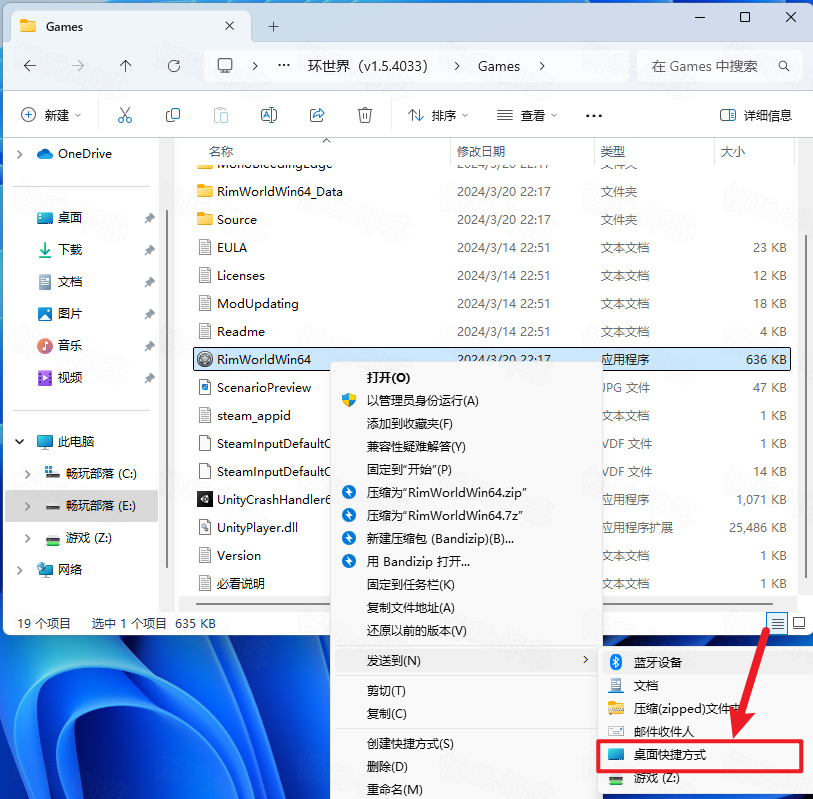Screen dimensions: 813x799
Task: Open the toolbar more options ellipsis
Action: pos(594,116)
